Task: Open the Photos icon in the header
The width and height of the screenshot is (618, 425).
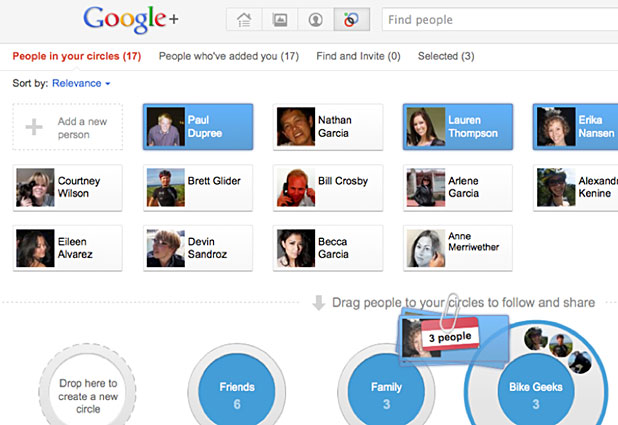Action: 280,19
